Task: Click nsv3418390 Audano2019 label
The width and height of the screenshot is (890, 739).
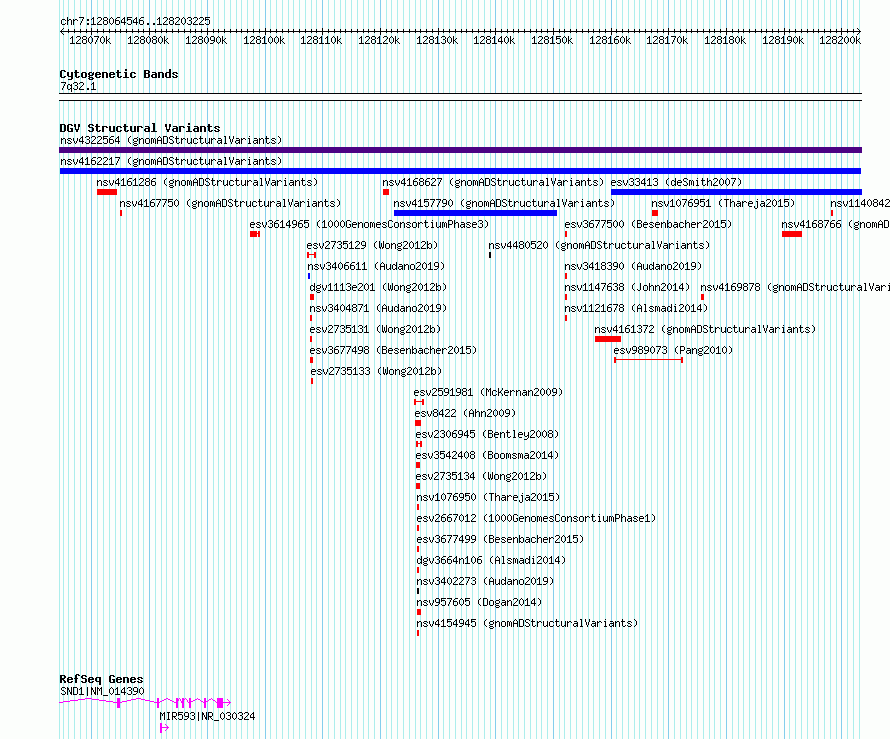Action: pyautogui.click(x=633, y=266)
